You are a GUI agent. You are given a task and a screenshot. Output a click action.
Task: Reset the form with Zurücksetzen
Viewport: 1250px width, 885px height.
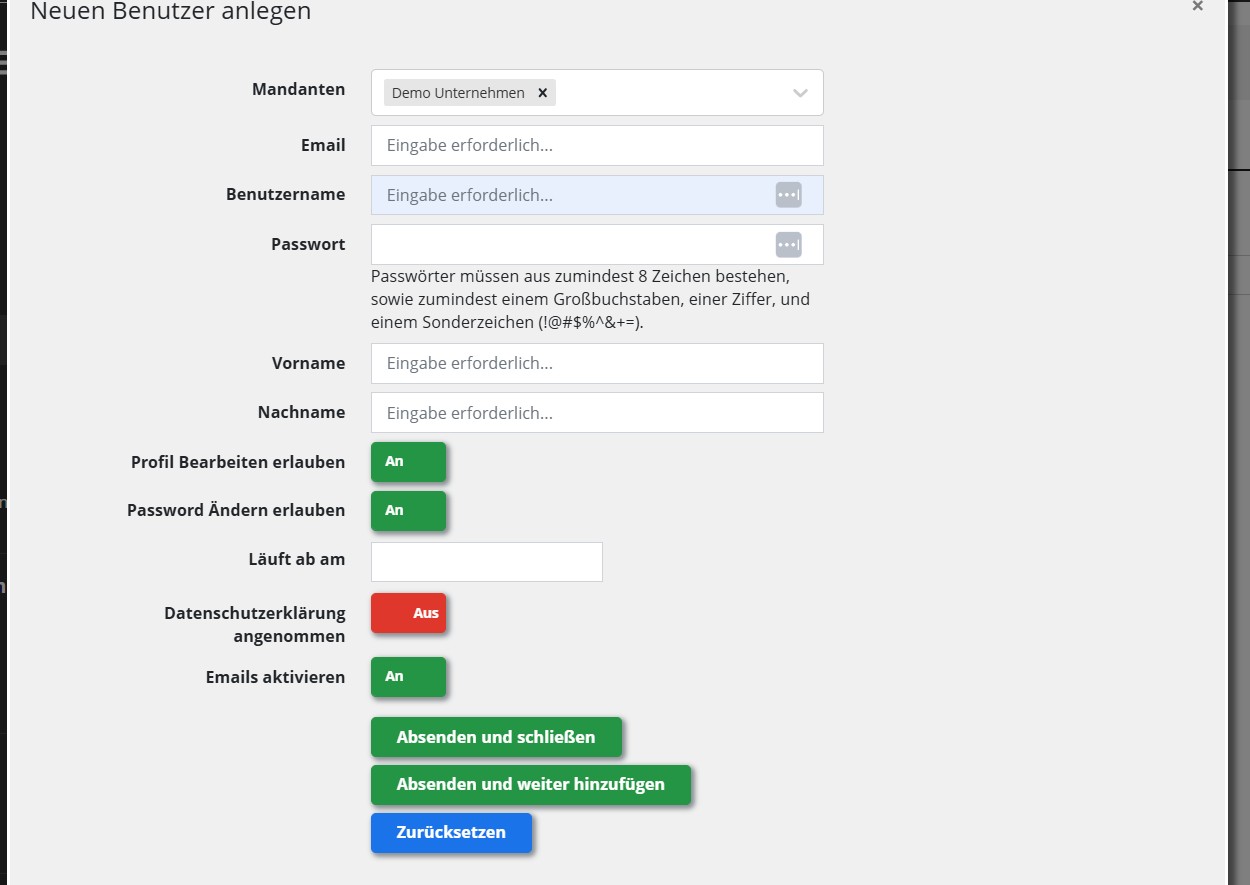coord(451,833)
